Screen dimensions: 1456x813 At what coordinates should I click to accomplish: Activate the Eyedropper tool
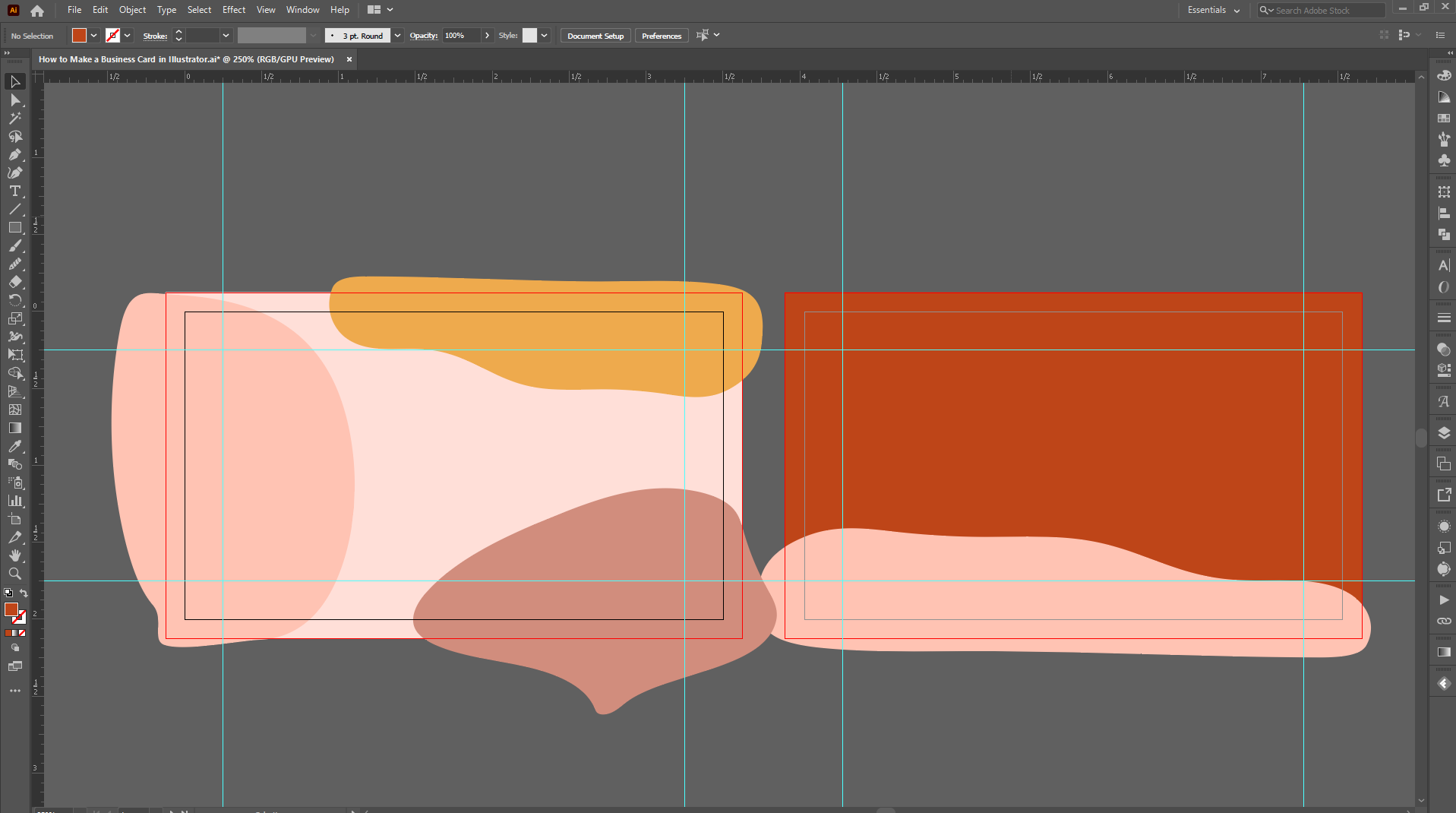tap(14, 447)
